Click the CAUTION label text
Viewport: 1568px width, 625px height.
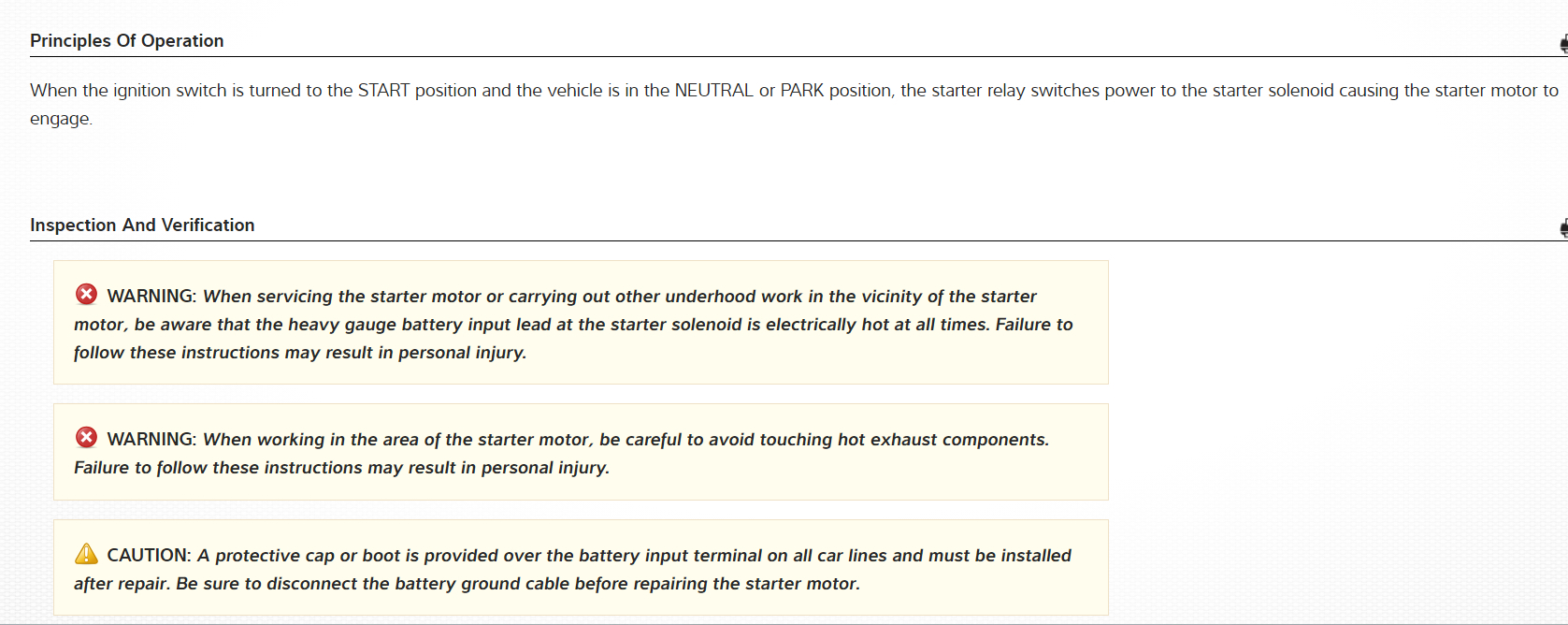point(149,556)
